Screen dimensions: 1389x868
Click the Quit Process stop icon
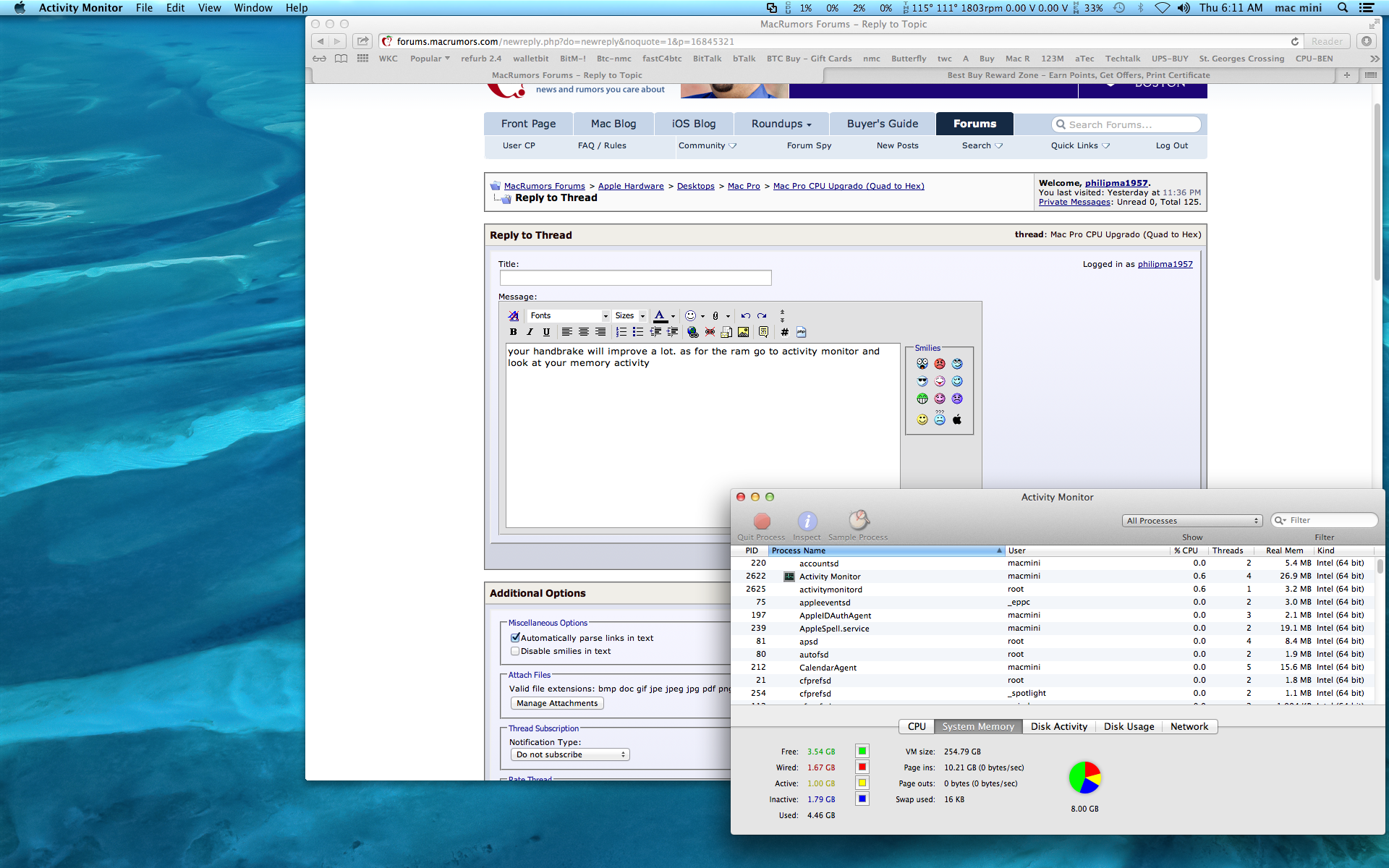click(761, 521)
